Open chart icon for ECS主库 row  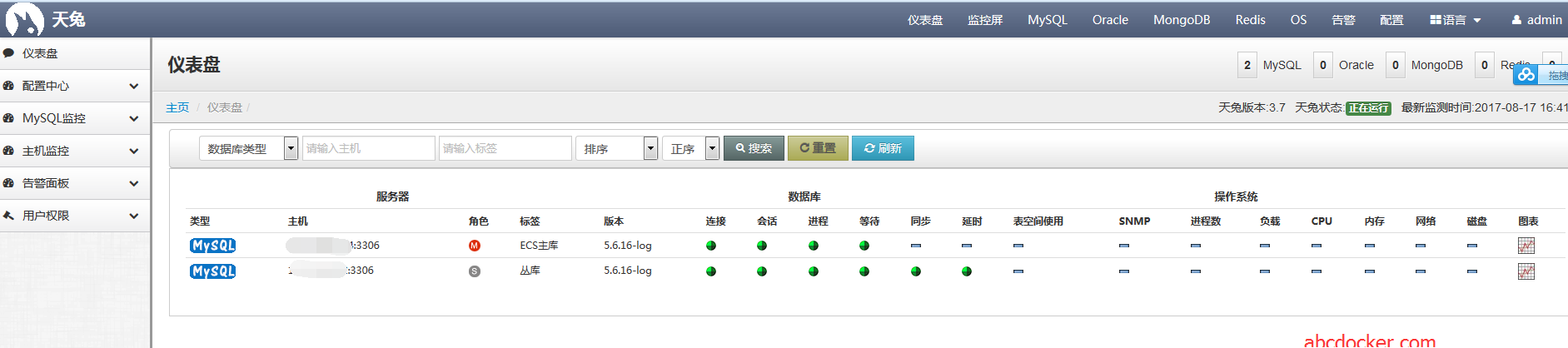click(1526, 246)
